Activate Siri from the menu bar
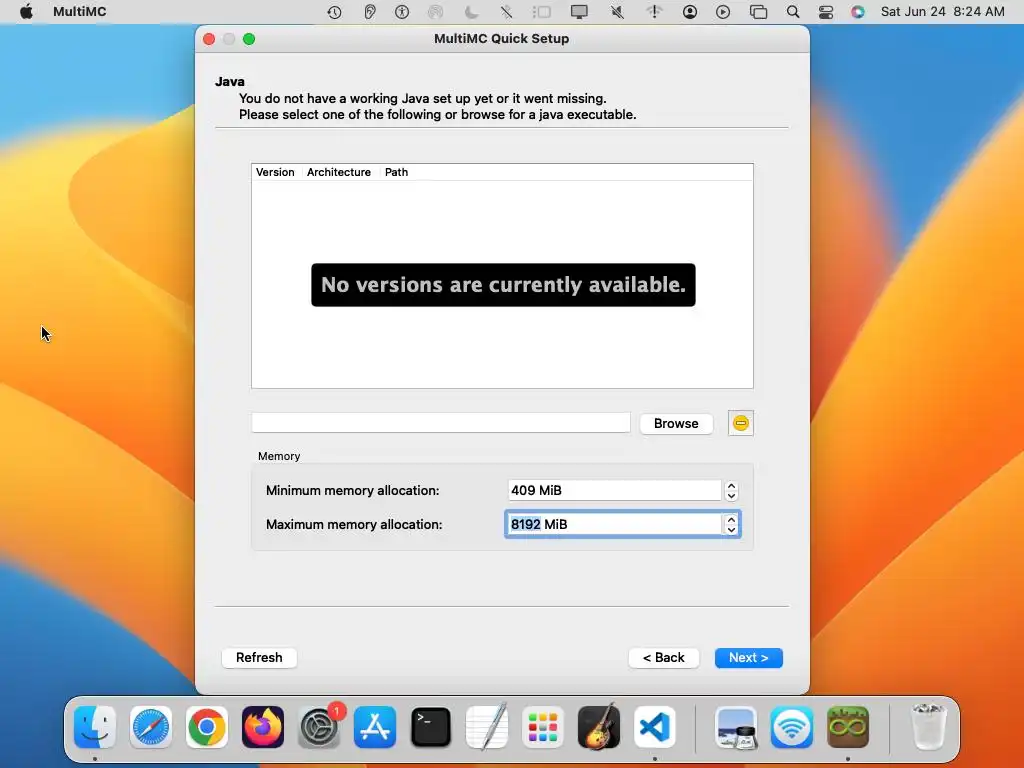 click(857, 12)
